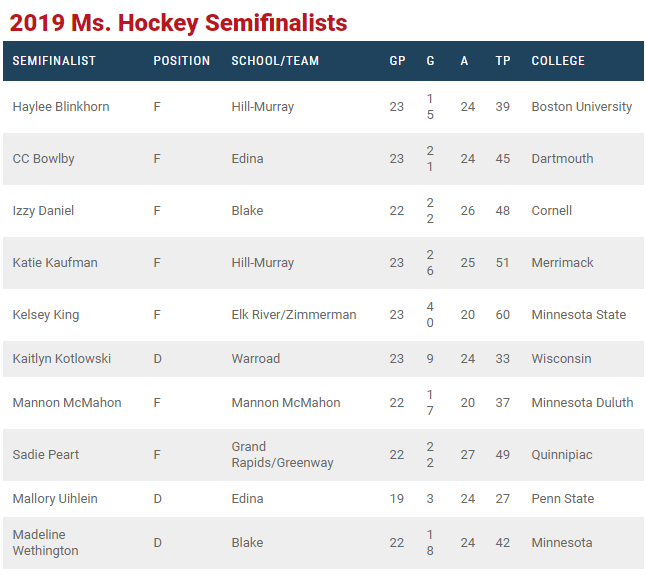Click the Madeline Wethington name cell
This screenshot has width=646, height=577.
(45, 543)
